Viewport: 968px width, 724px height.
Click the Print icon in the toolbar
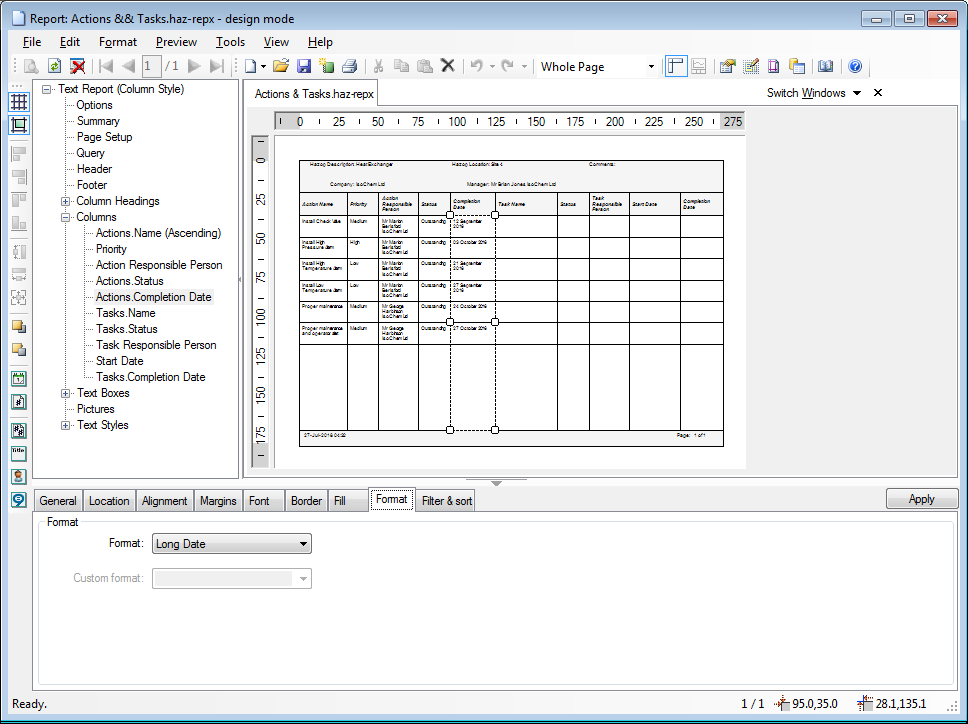(349, 67)
